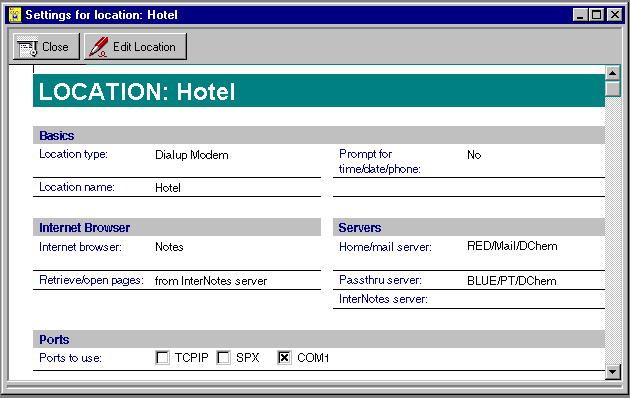The height and width of the screenshot is (398, 630).
Task: Click the InterNotes server label
Action: point(383,299)
